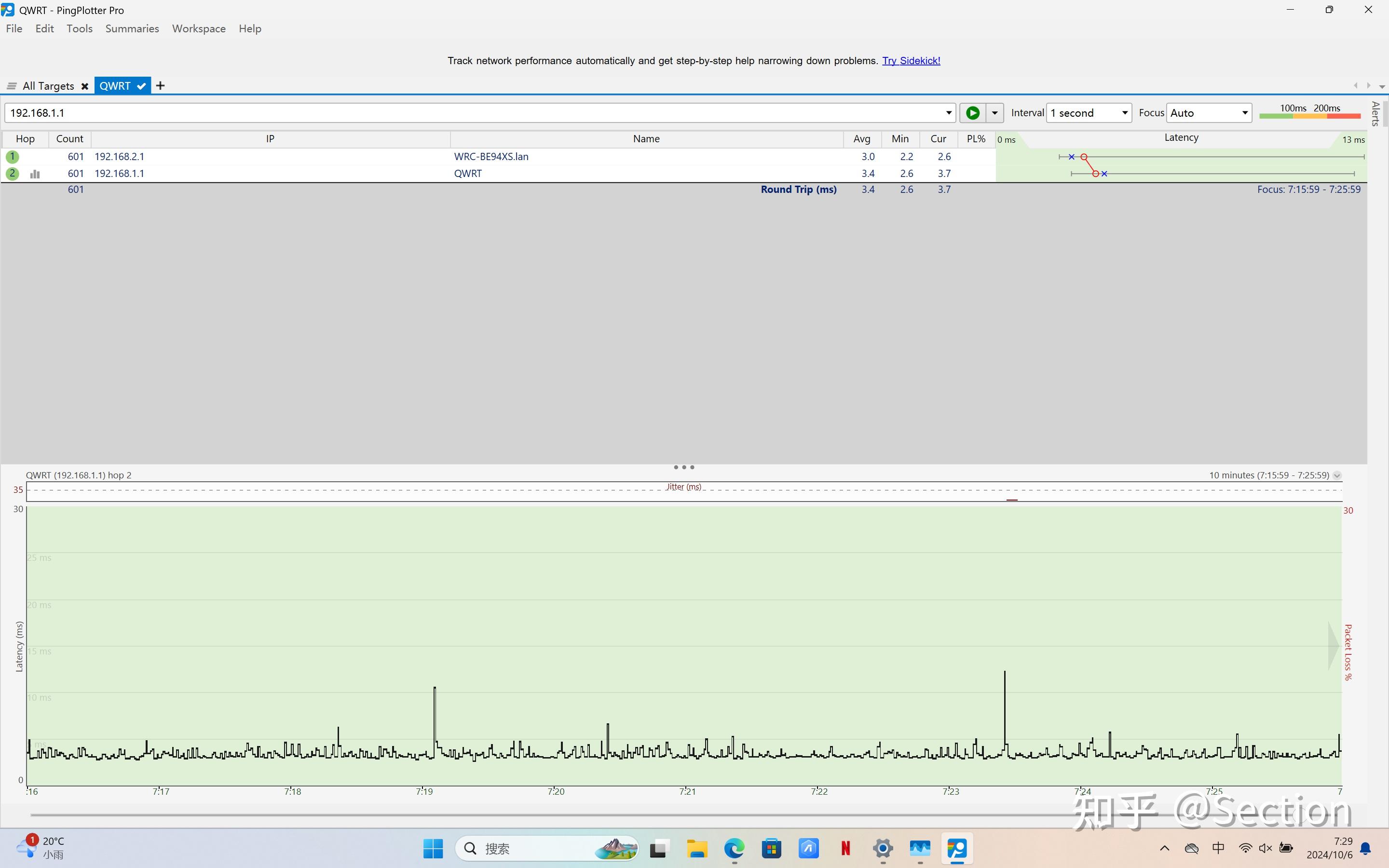Click the green hop 1 circle icon
Viewport: 1389px width, 868px height.
12,156
